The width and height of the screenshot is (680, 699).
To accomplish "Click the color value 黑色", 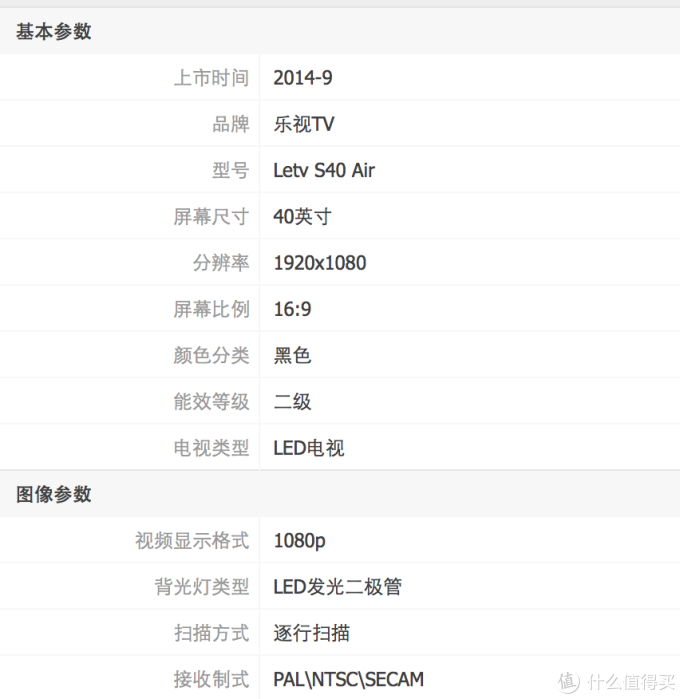I will [x=292, y=355].
